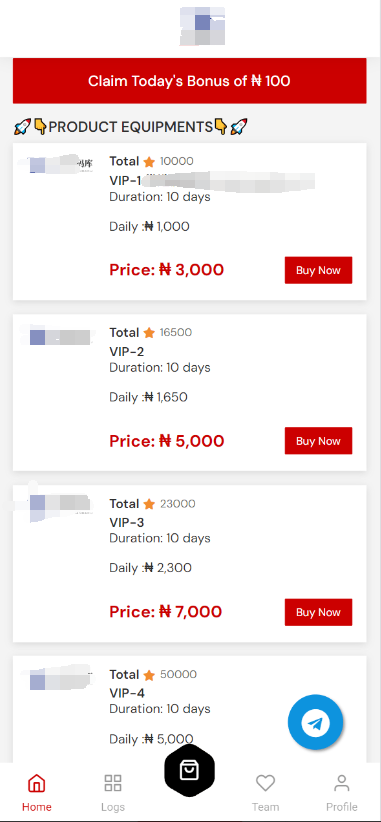Go to Home via house icon

point(36,783)
